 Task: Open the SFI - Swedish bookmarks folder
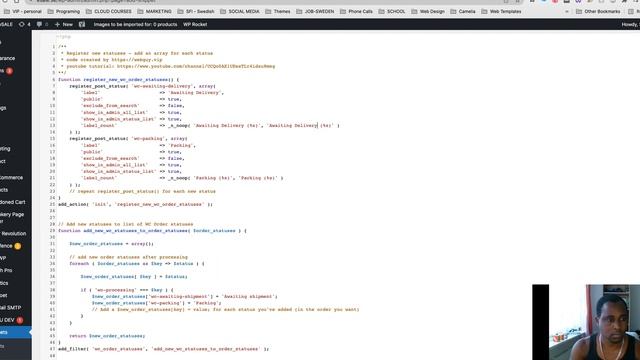(x=196, y=11)
